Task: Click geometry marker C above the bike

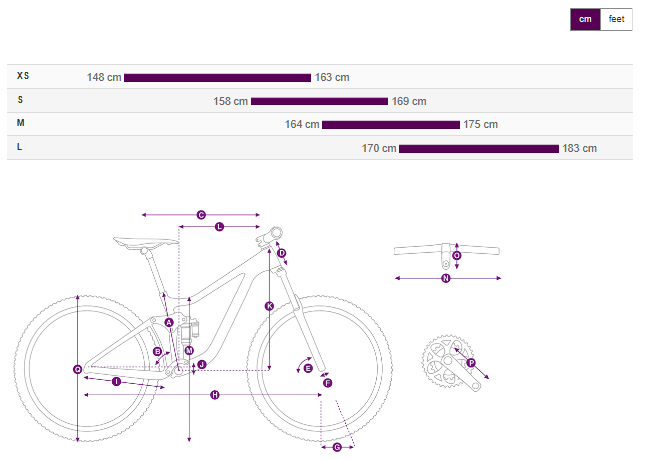Action: 201,214
